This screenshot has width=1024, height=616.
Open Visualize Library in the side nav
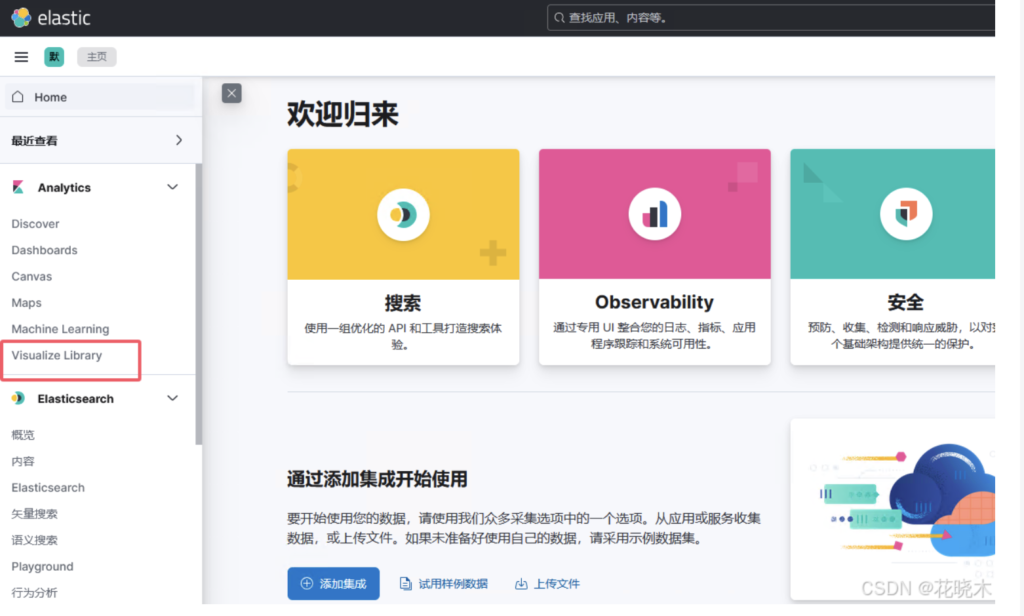tap(57, 355)
